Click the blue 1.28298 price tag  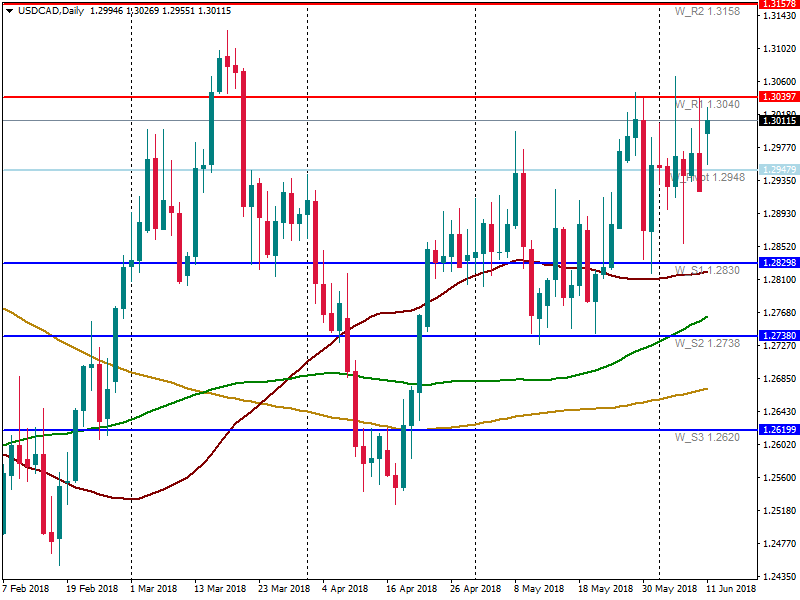point(778,263)
